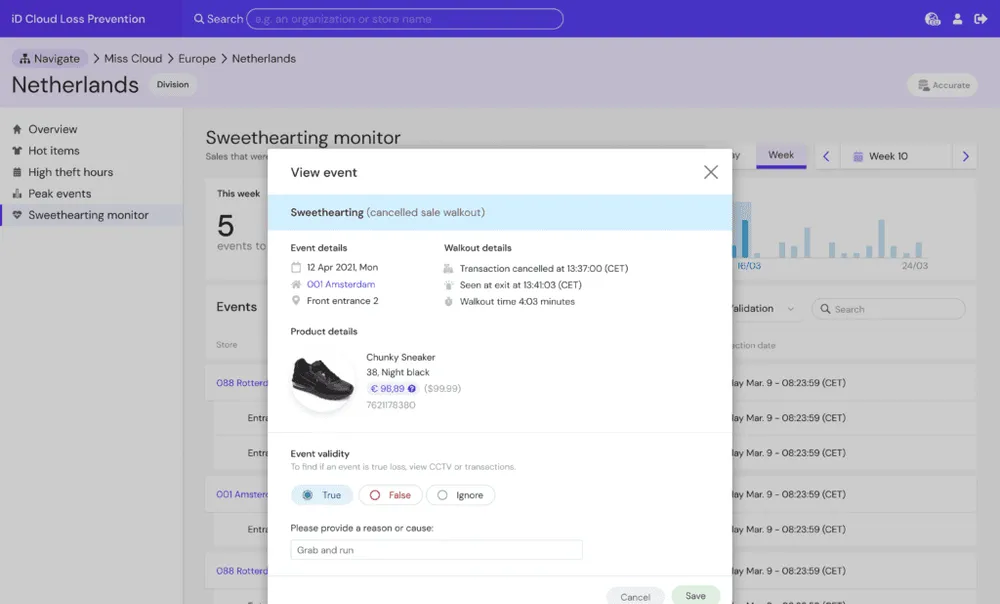The height and width of the screenshot is (604, 1000).
Task: Click the Navigate hierarchy icon
Action: (x=25, y=59)
